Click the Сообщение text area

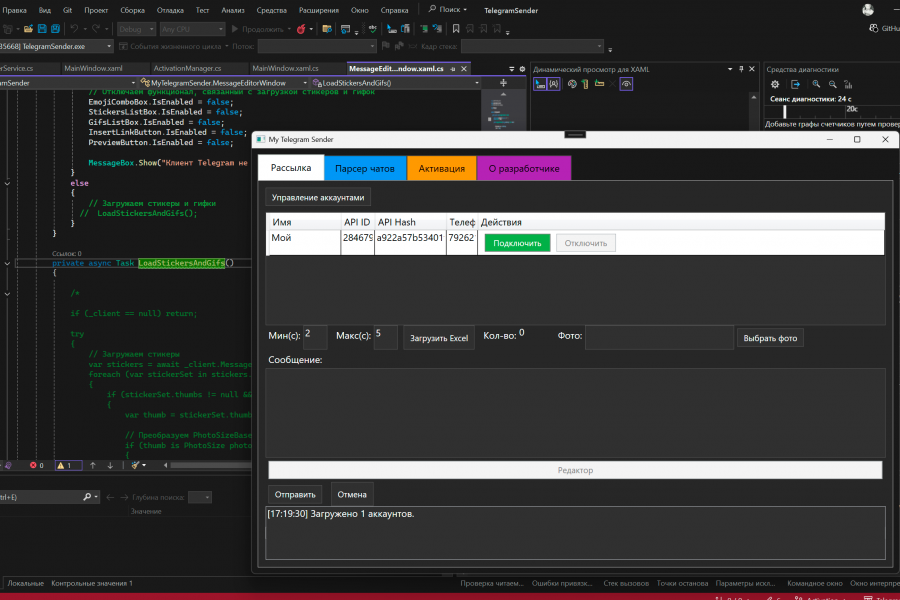coord(575,413)
